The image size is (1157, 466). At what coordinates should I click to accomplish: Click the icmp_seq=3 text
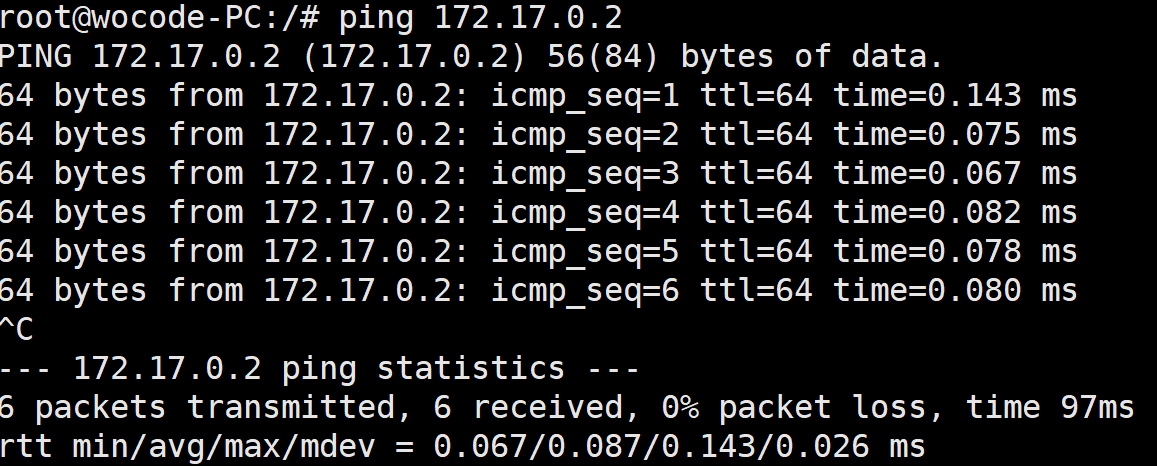585,173
